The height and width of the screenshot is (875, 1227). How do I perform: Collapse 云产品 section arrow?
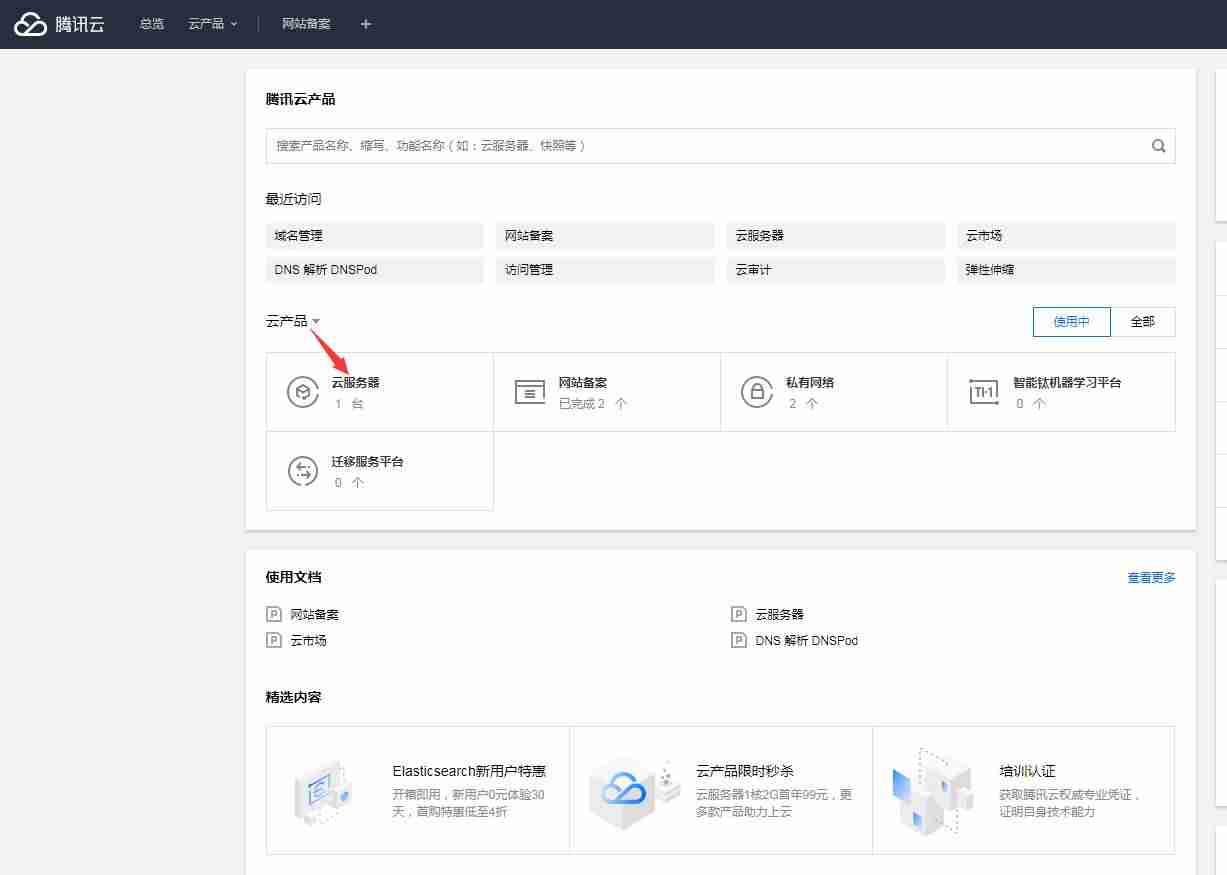tap(316, 322)
